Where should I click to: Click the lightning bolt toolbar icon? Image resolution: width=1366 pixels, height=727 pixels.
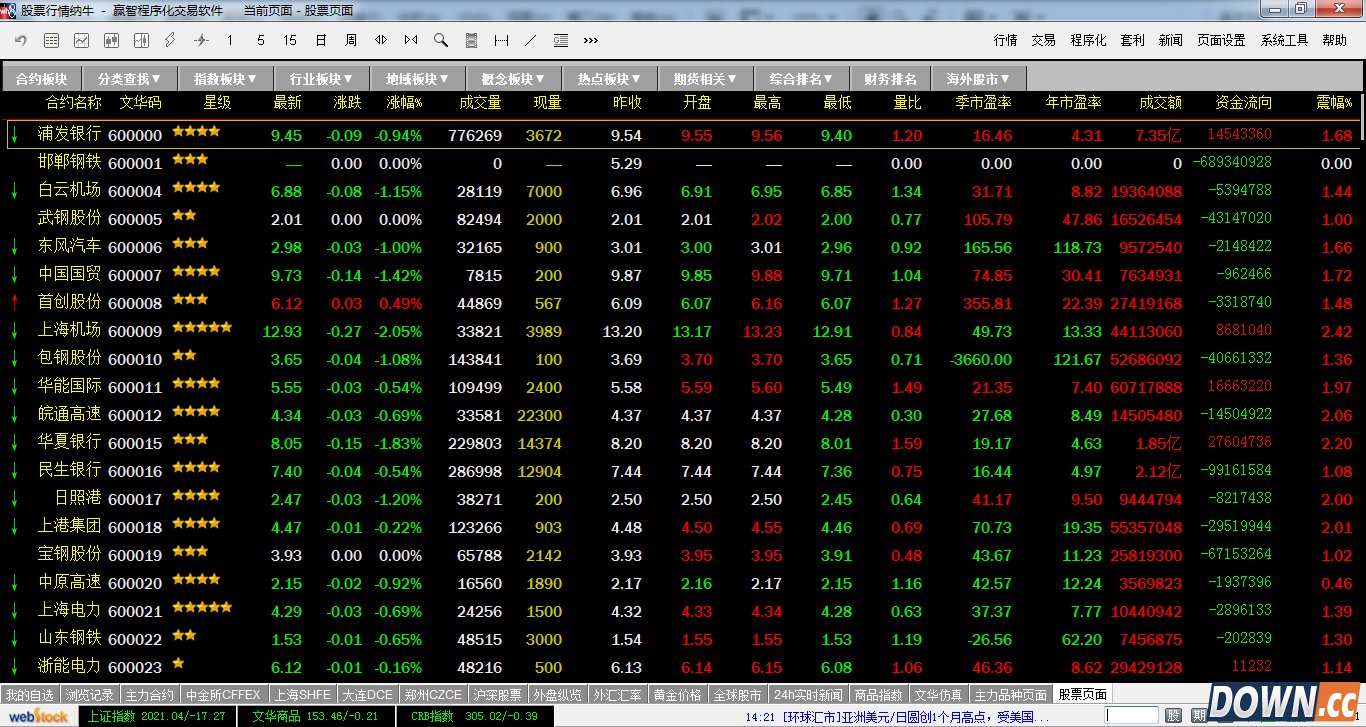(170, 40)
